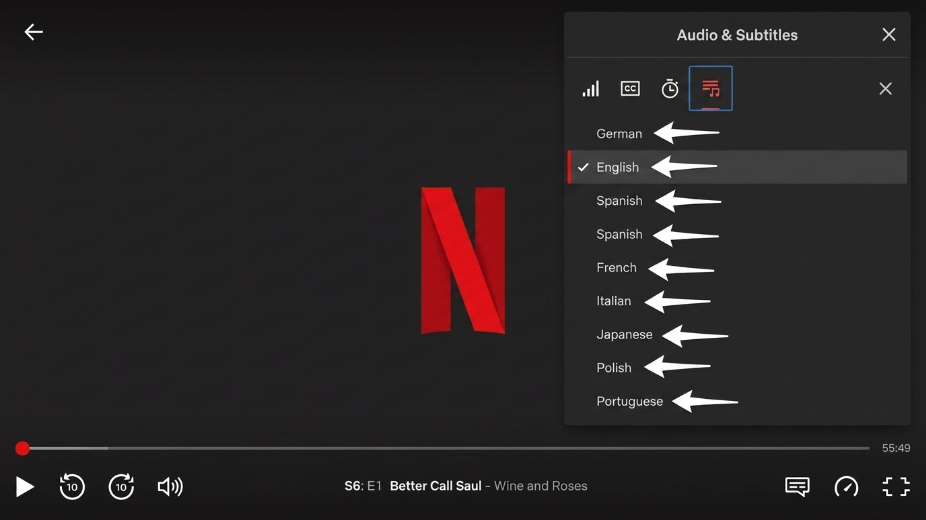Click the Audio & Subtitles heading
Screen dimensions: 926x520
coord(737,35)
